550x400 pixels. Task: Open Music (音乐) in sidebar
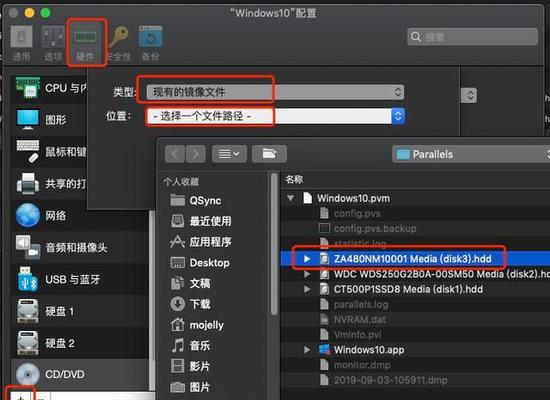click(190, 345)
